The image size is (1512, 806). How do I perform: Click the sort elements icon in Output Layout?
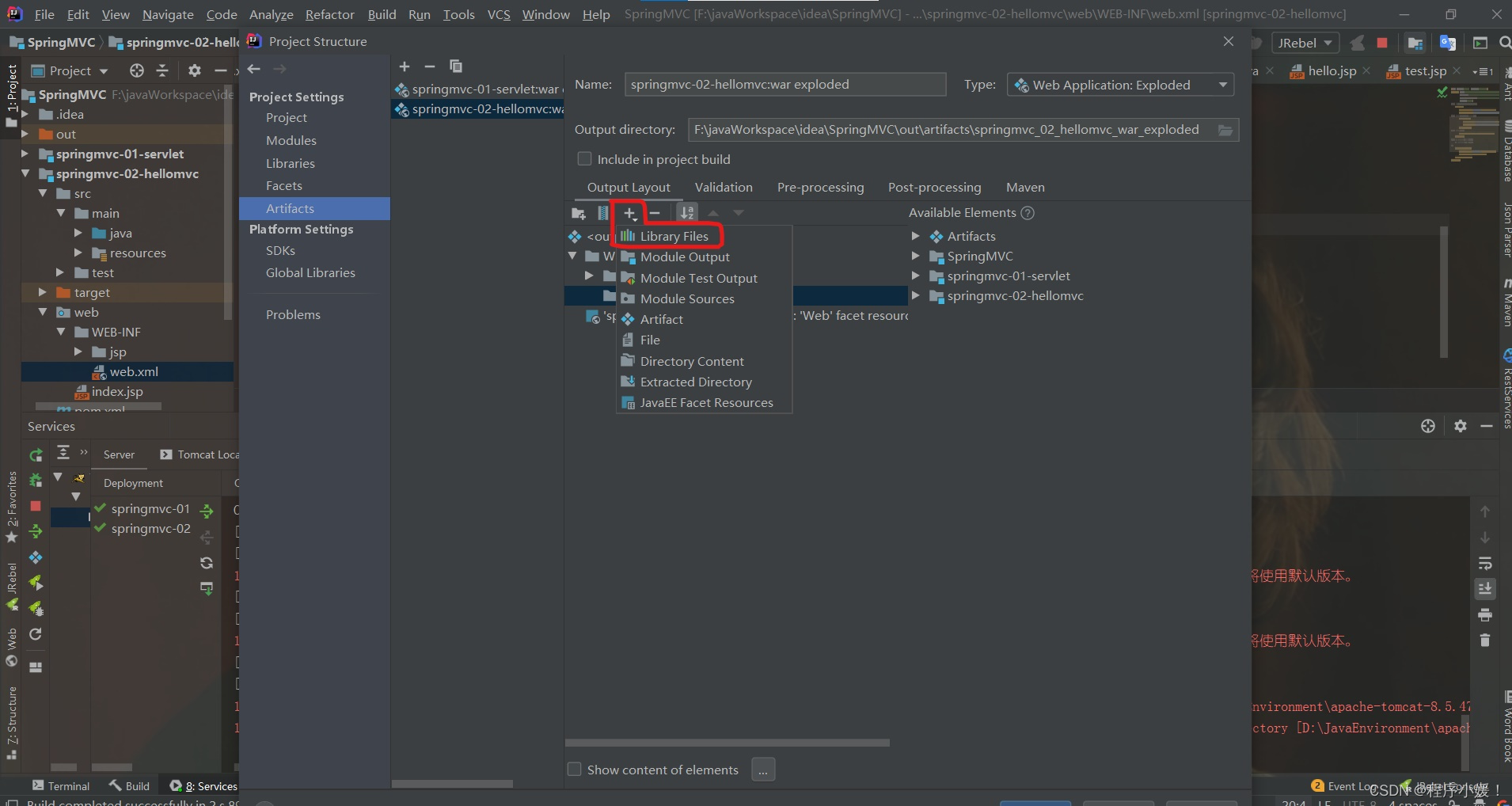click(x=687, y=213)
